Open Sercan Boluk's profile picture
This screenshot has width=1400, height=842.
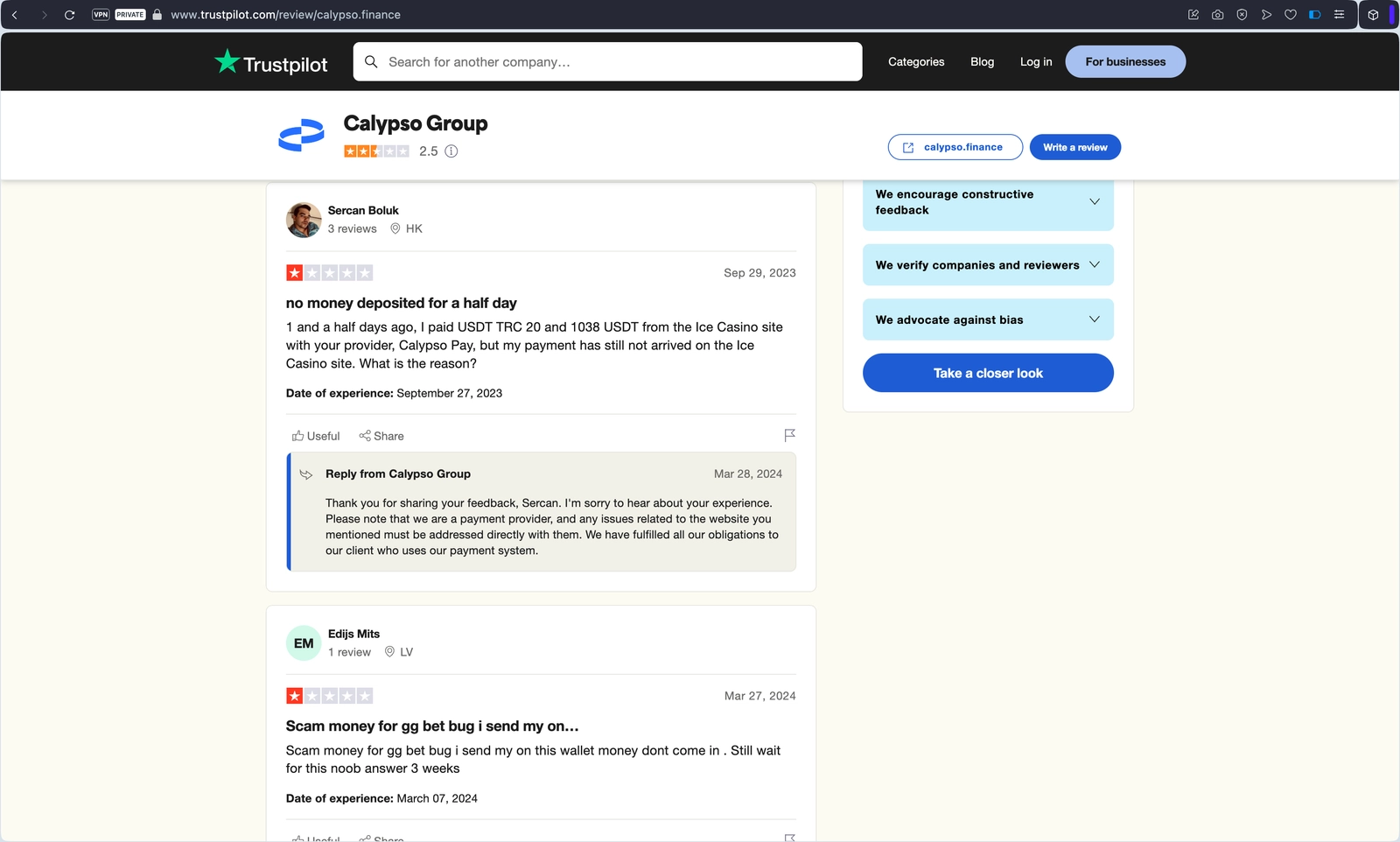304,220
